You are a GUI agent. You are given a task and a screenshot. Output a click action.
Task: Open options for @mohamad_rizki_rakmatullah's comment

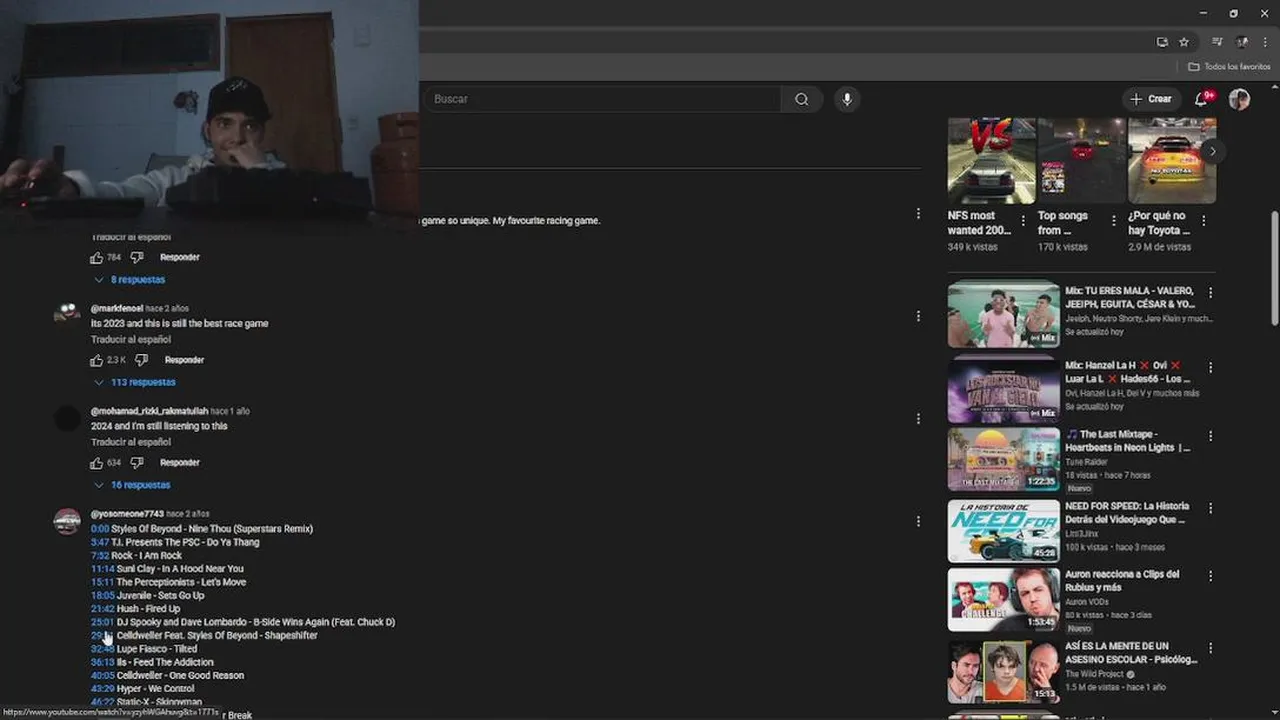[x=918, y=419]
